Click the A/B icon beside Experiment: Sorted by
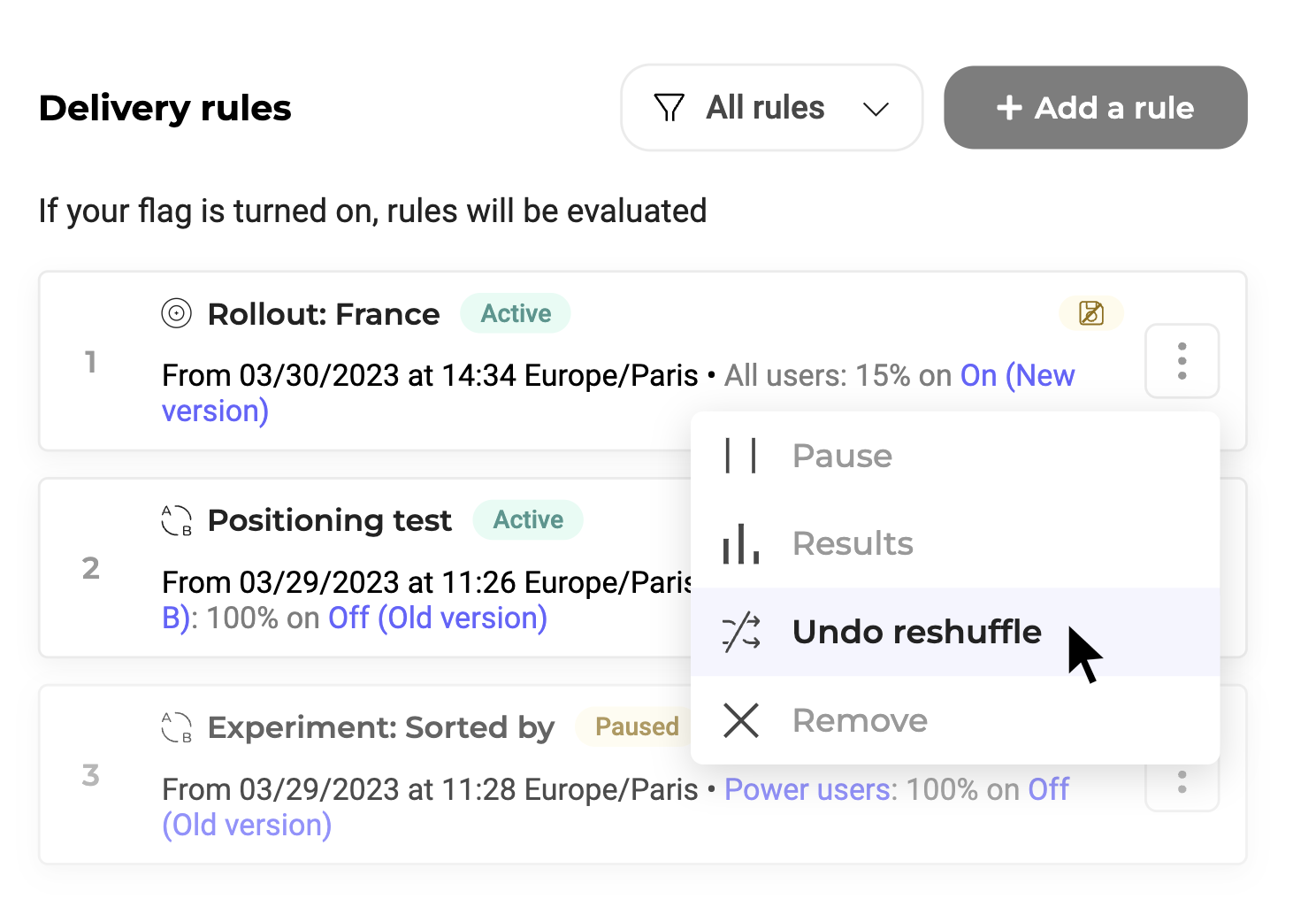Viewport: 1316px width, 922px height. 177,727
